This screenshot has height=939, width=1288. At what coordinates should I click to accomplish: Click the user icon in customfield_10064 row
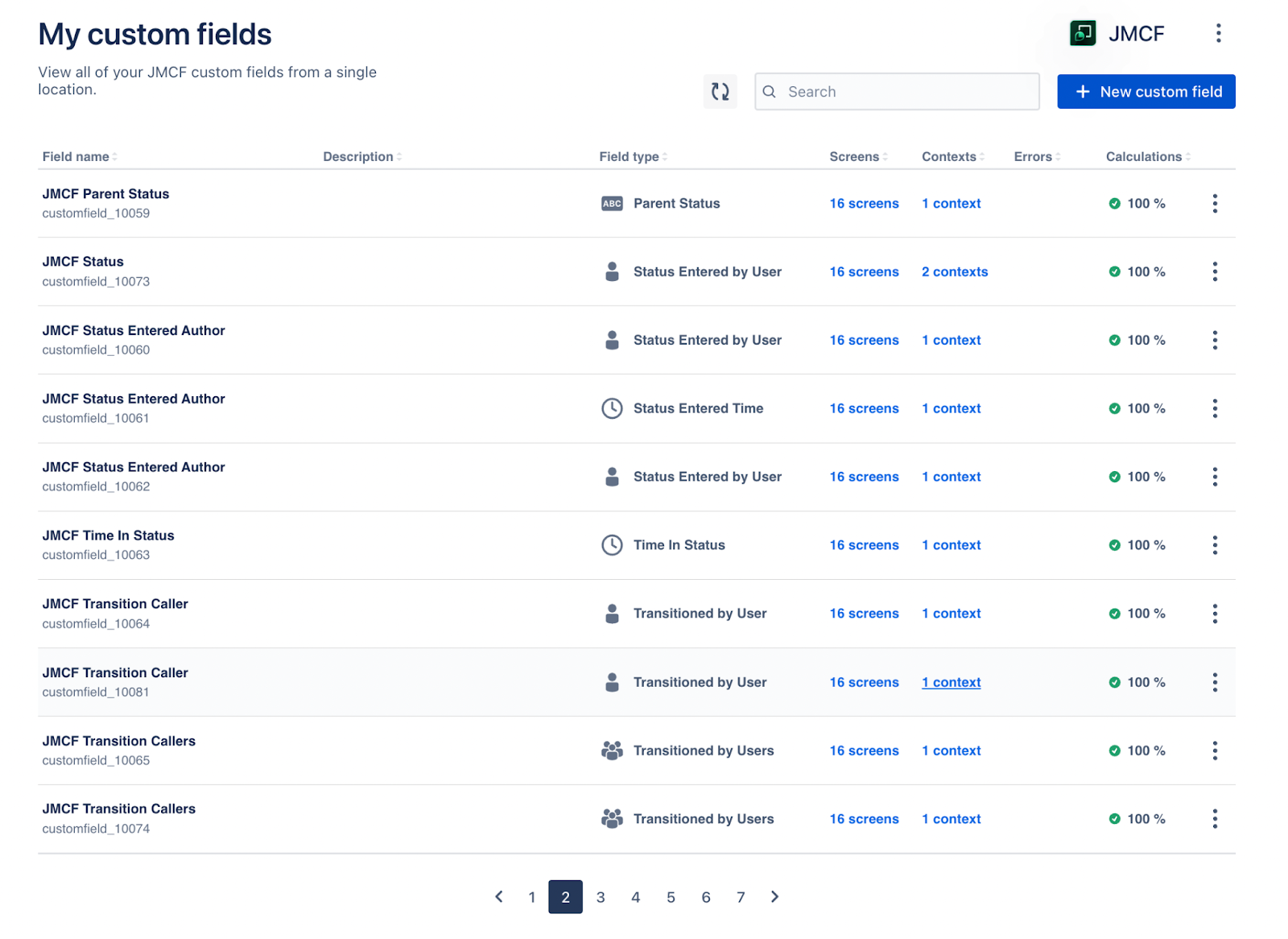point(612,614)
